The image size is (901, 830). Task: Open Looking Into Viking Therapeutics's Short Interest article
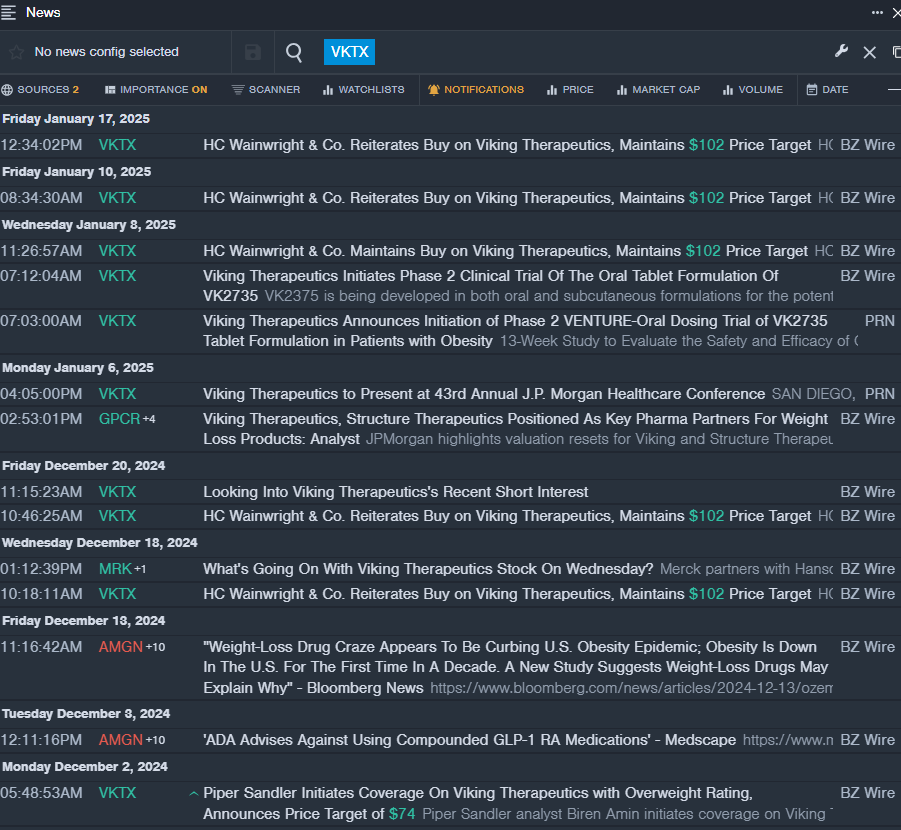(x=395, y=492)
